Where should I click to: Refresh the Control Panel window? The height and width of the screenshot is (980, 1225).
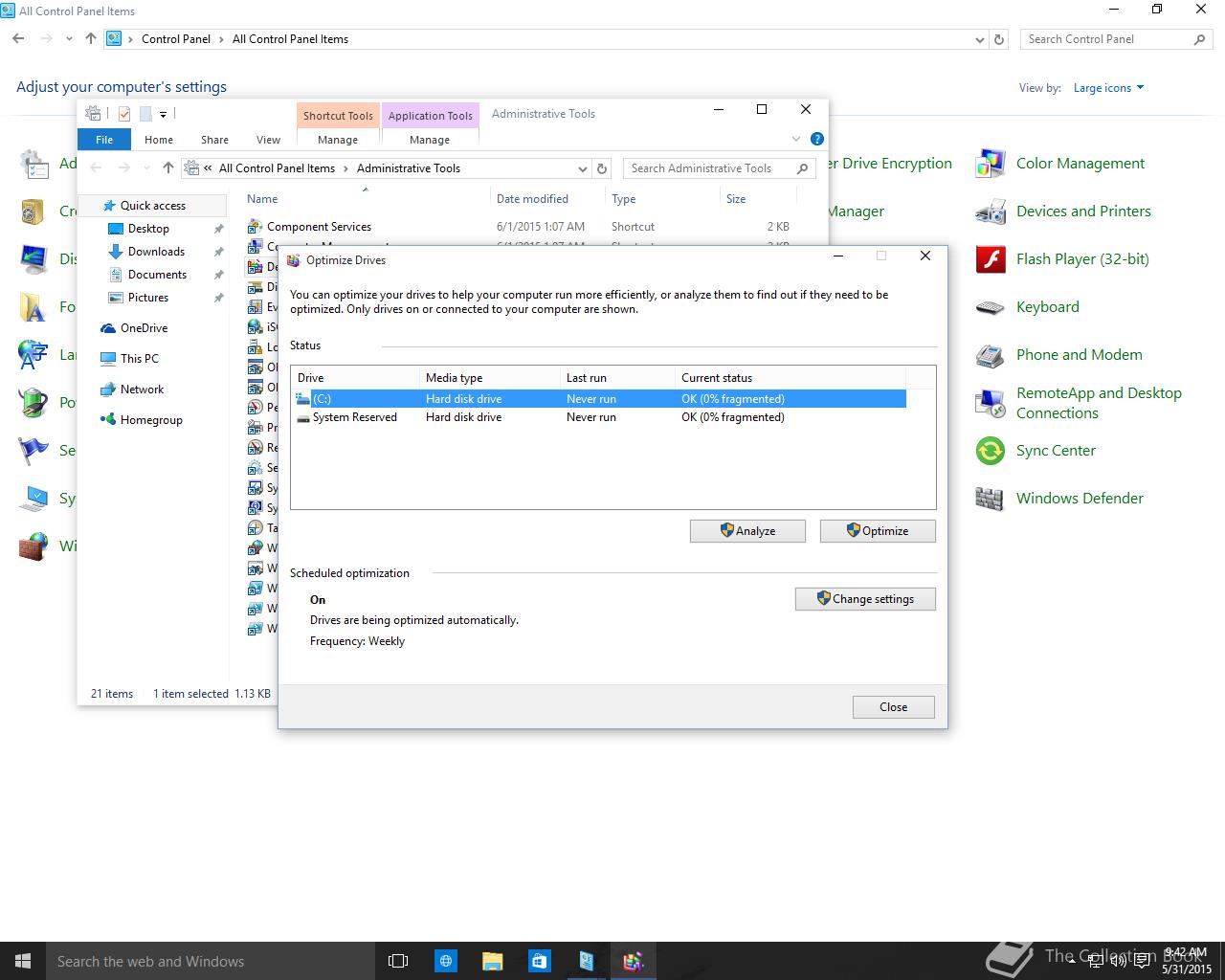999,39
